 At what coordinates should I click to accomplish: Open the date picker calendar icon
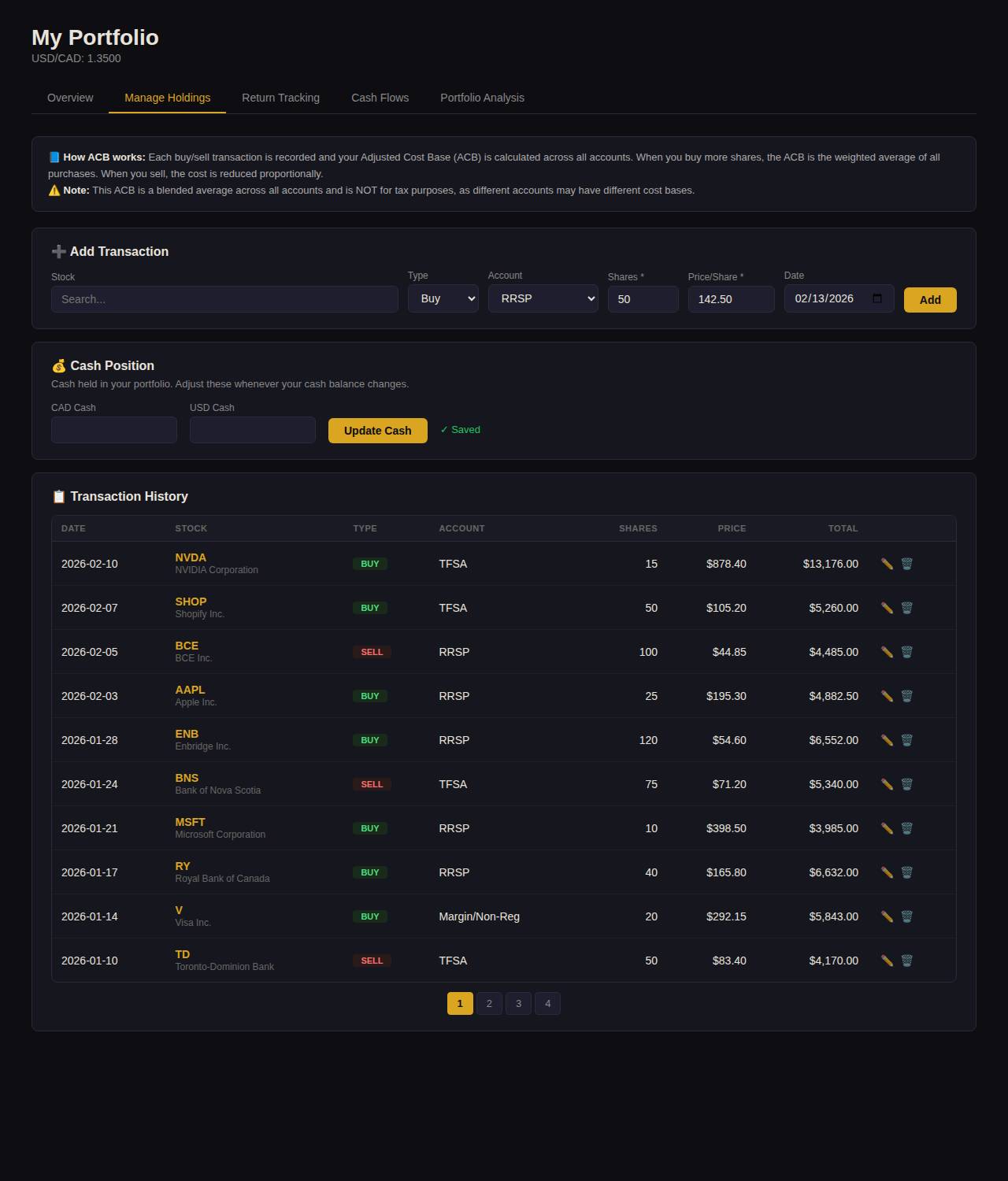[877, 298]
